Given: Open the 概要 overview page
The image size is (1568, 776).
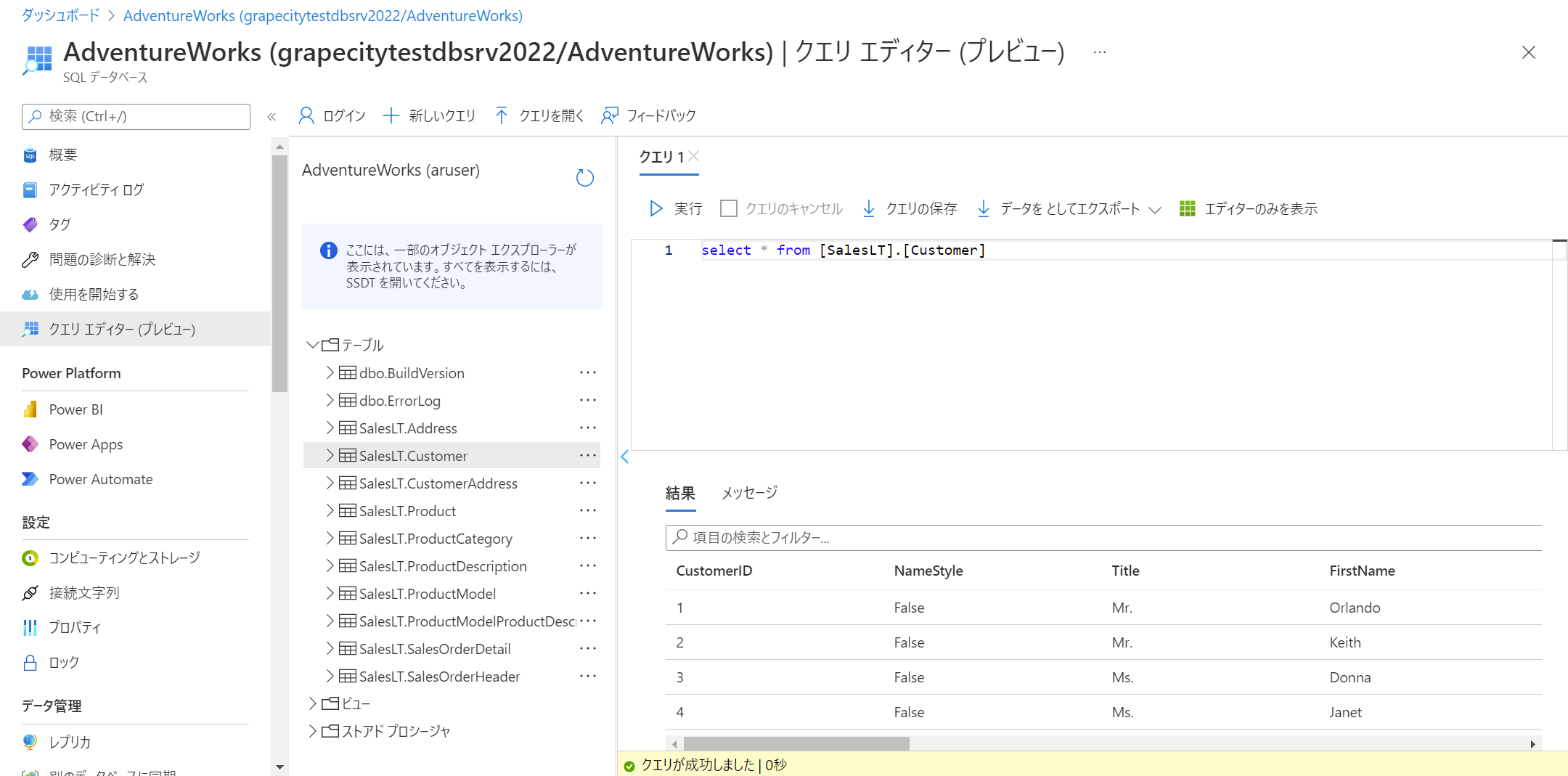Looking at the screenshot, I should tap(62, 155).
